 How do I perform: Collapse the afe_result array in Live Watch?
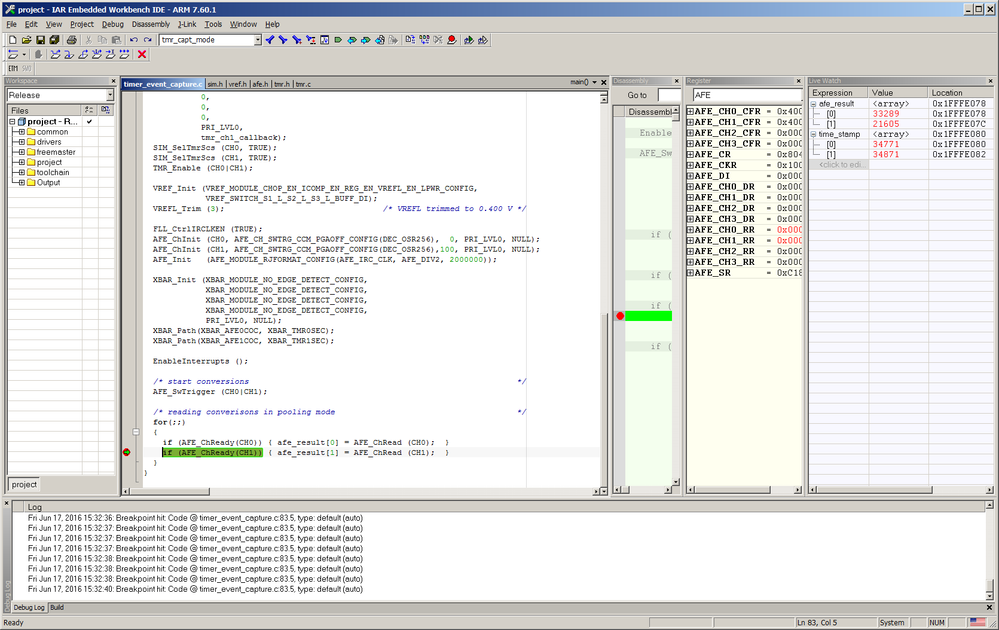click(x=814, y=104)
